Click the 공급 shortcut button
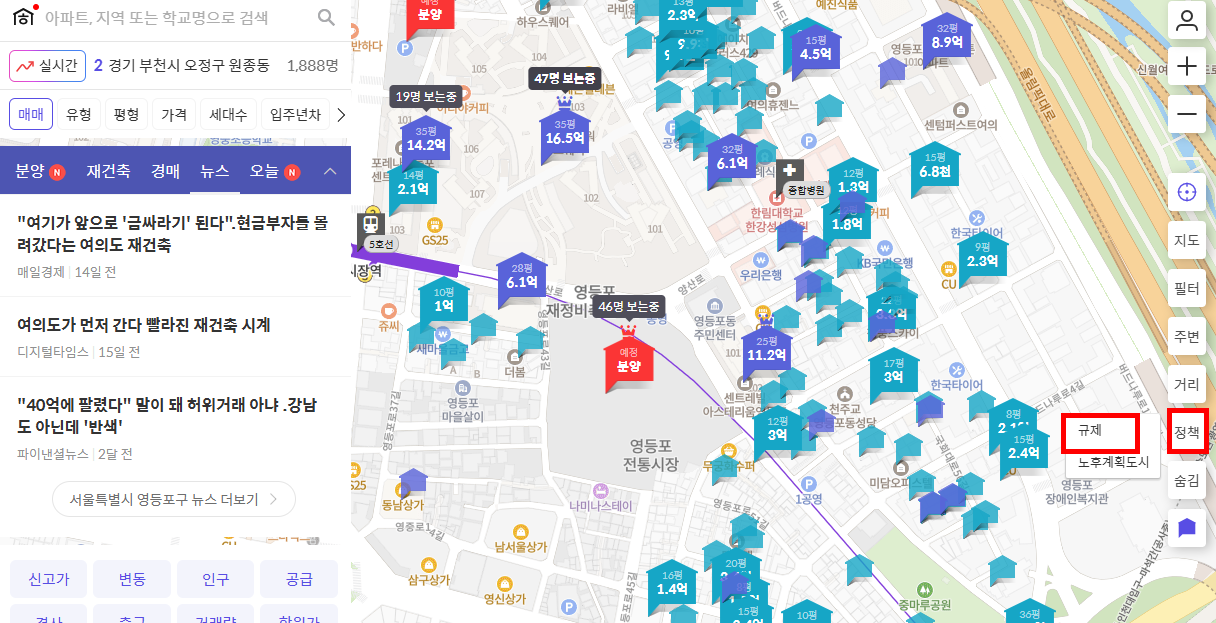Screen dimensions: 1216x623 coord(299,579)
